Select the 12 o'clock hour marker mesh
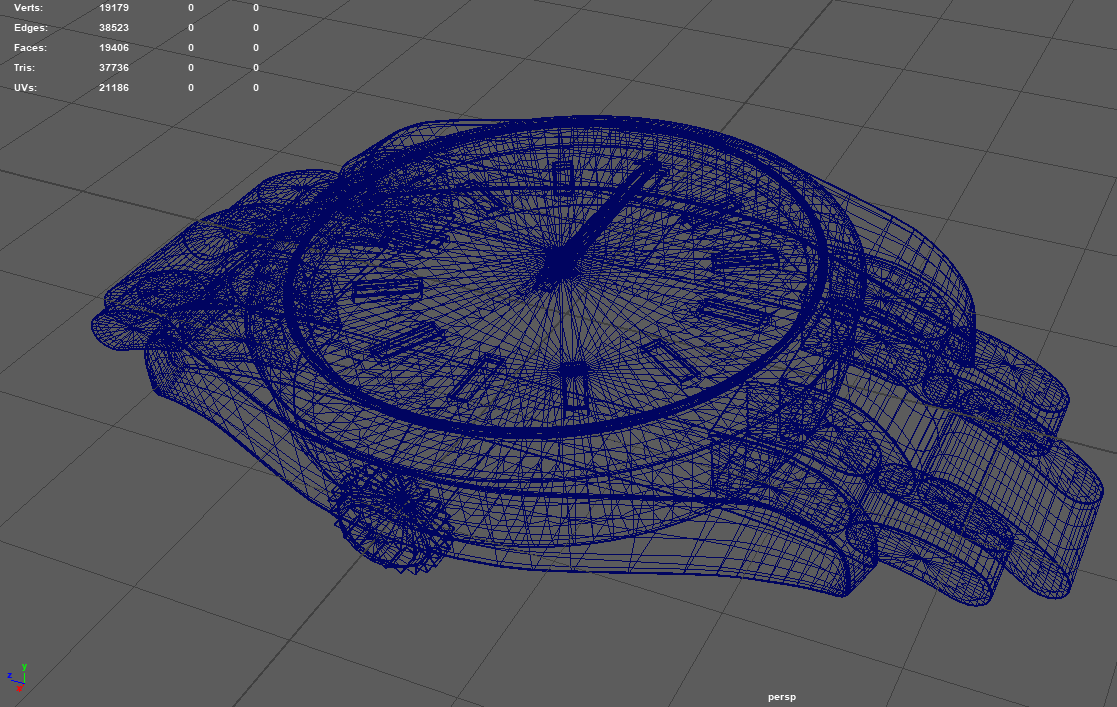 [x=563, y=177]
